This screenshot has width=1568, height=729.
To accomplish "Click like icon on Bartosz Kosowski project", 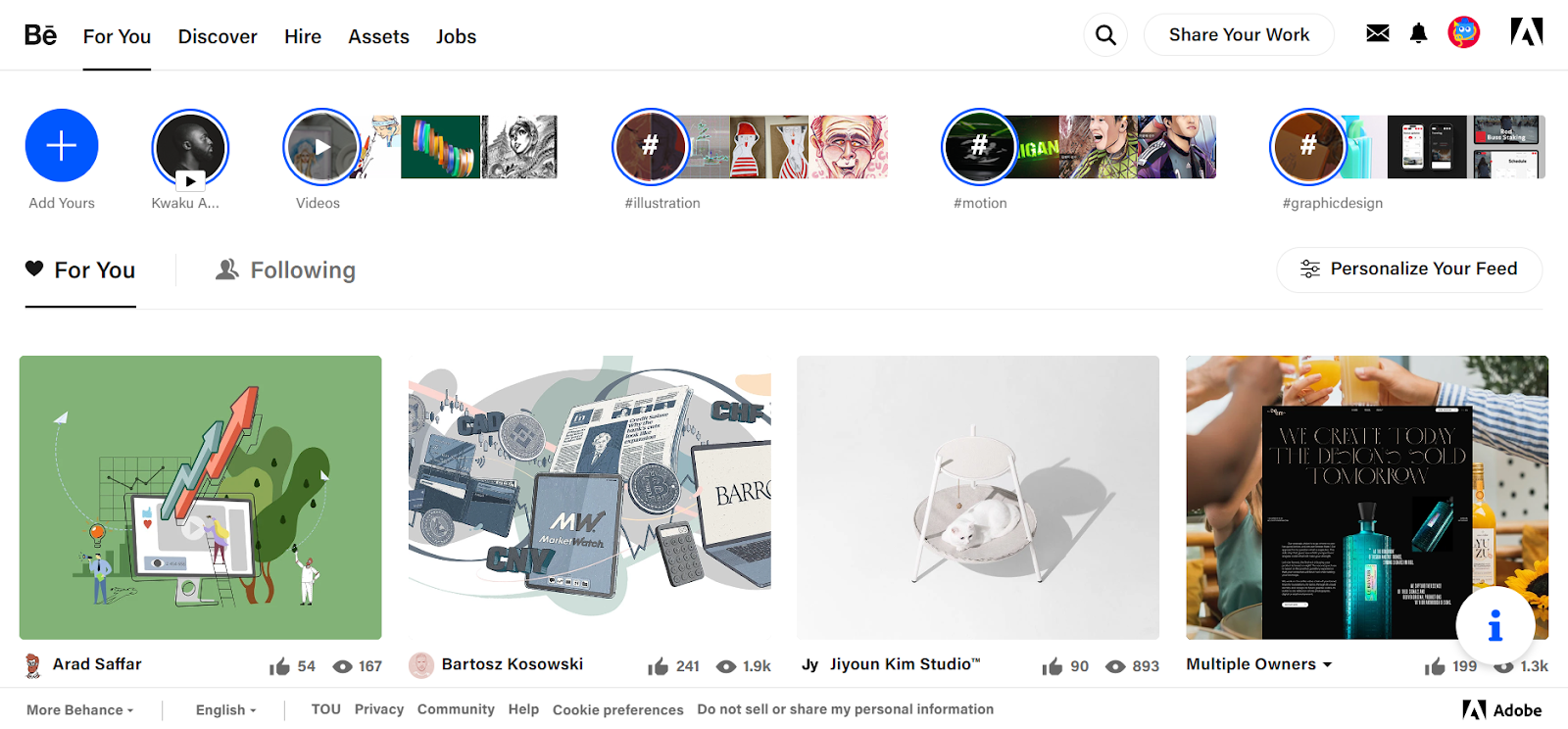I will click(x=658, y=666).
